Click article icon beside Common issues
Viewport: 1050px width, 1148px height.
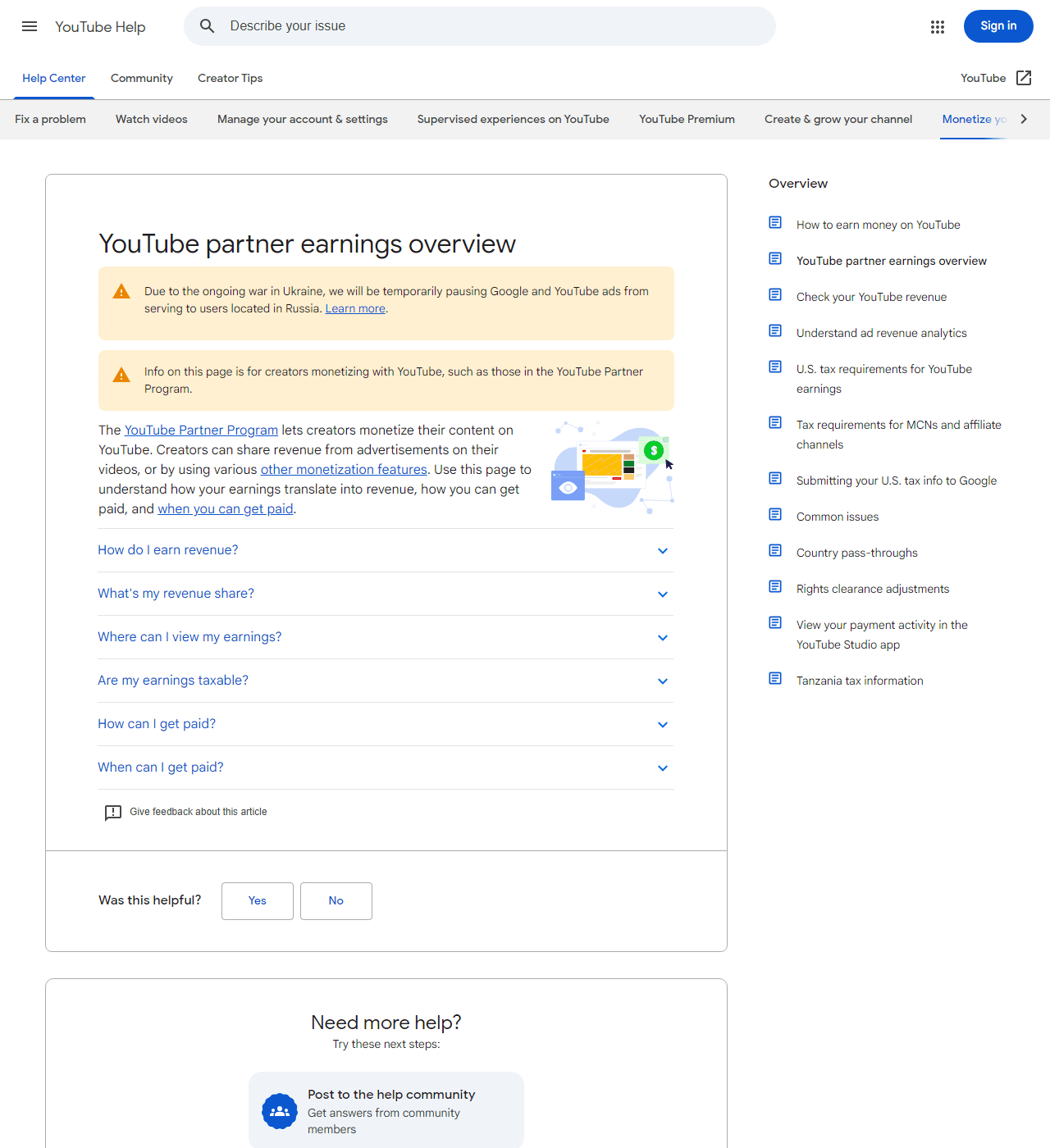pos(775,514)
